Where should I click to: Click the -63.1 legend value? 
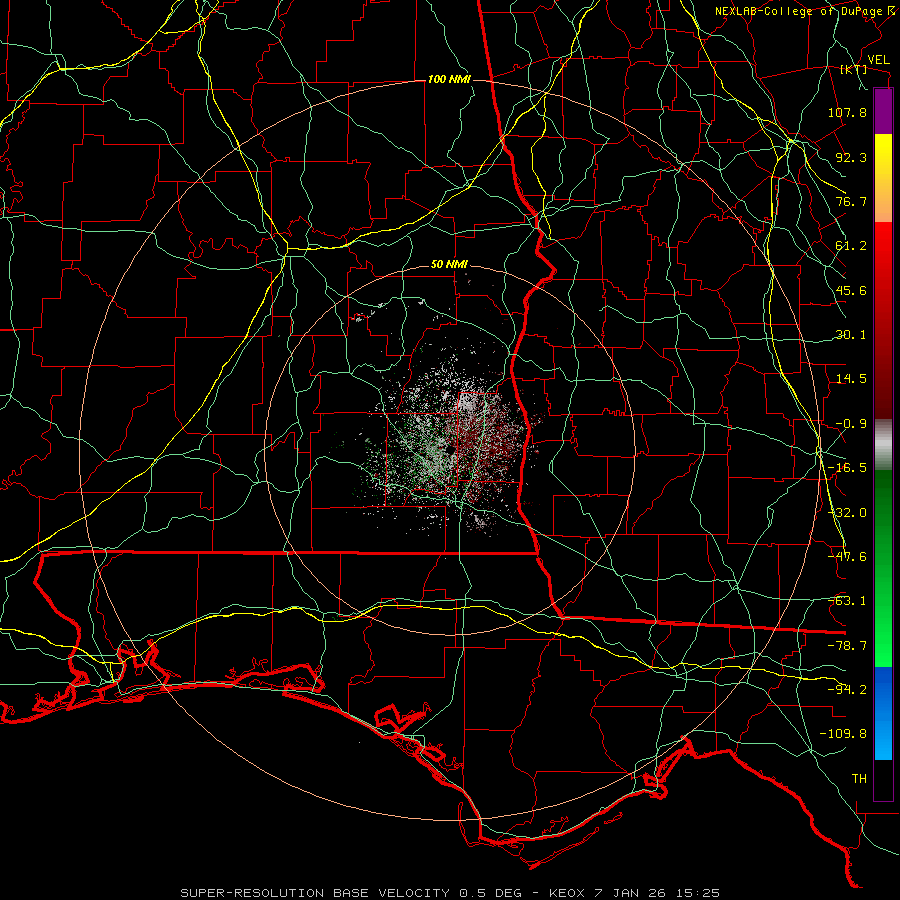point(847,601)
